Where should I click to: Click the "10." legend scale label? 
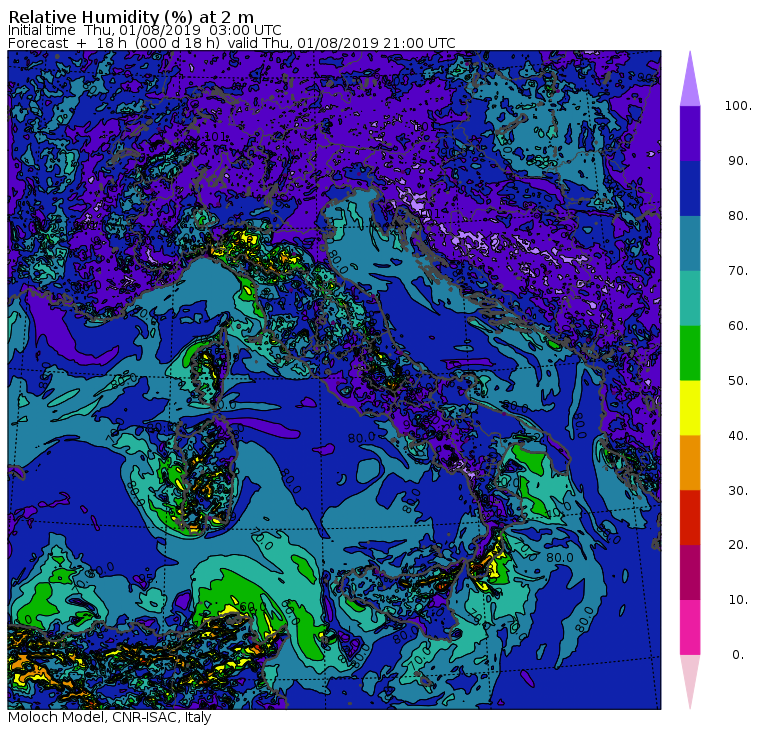(x=738, y=600)
